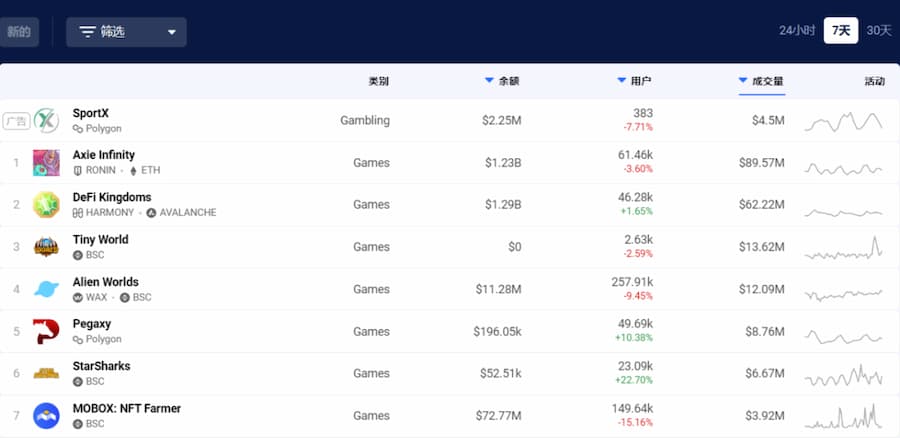The width and height of the screenshot is (900, 438).
Task: Click the $89.57M volume value
Action: (x=762, y=163)
